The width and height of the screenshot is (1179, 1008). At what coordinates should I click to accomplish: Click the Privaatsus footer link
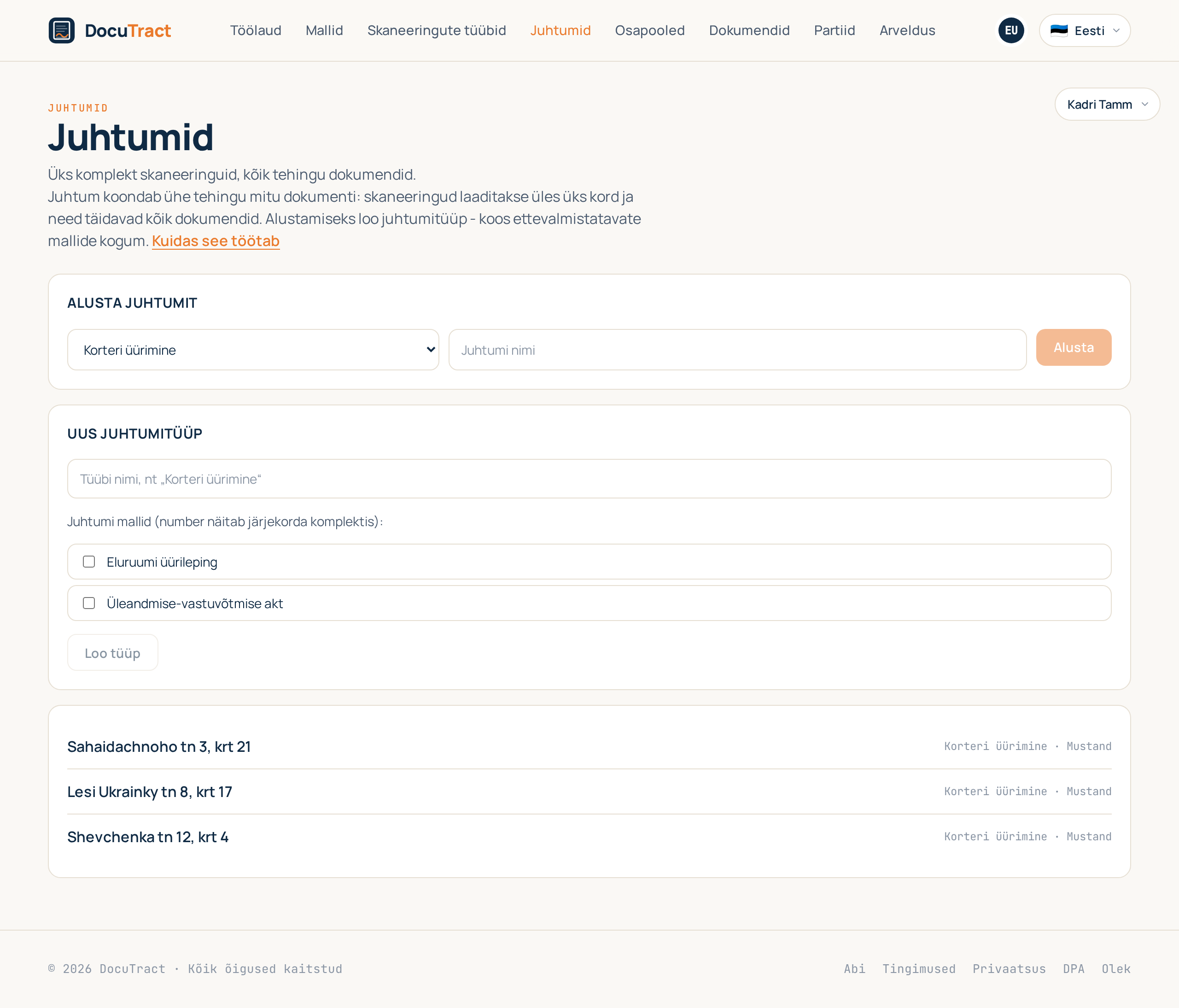click(x=1009, y=969)
